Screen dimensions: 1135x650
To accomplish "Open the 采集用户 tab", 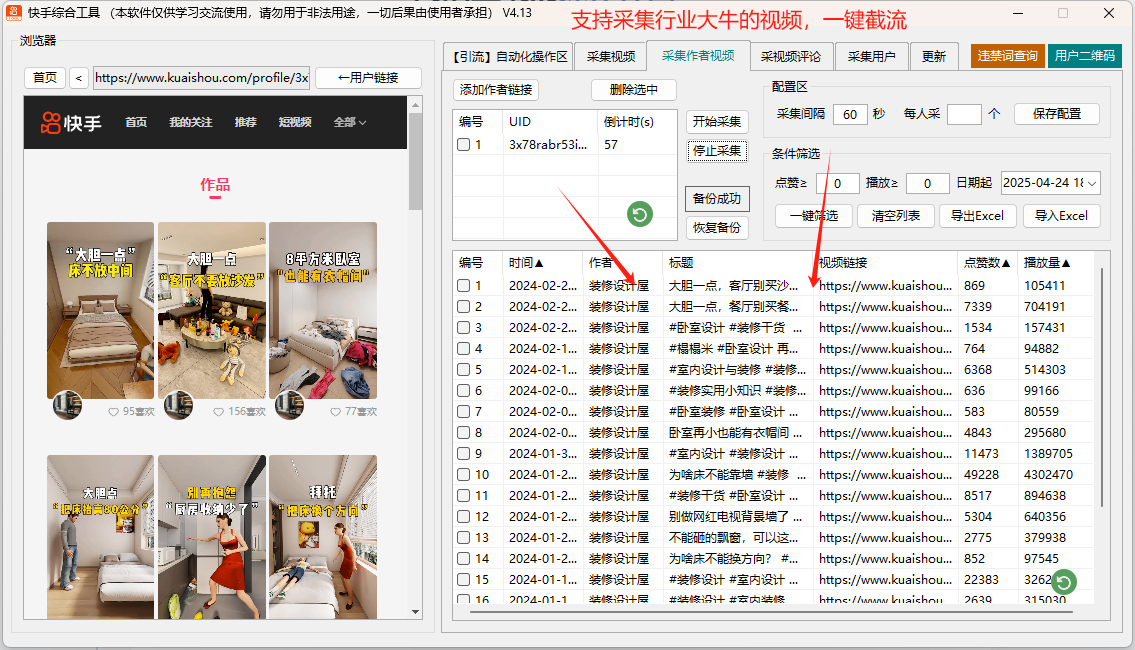I will 875,57.
